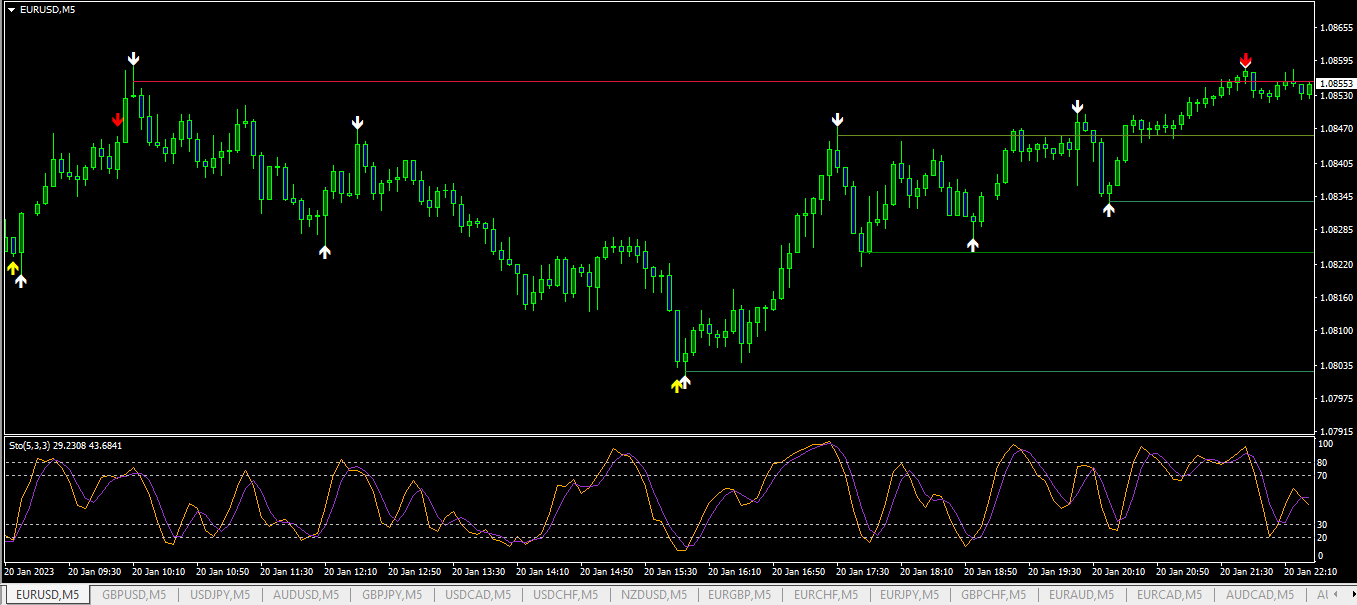Image resolution: width=1357 pixels, height=605 pixels.
Task: Open the GBPJPY,M5 chart tab
Action: [x=392, y=595]
